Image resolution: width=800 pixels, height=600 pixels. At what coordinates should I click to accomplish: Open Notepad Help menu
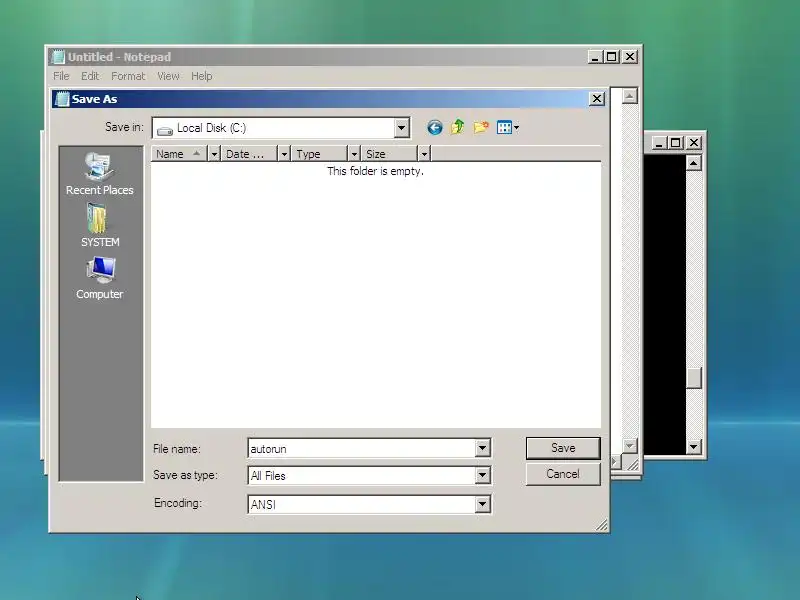tap(202, 76)
